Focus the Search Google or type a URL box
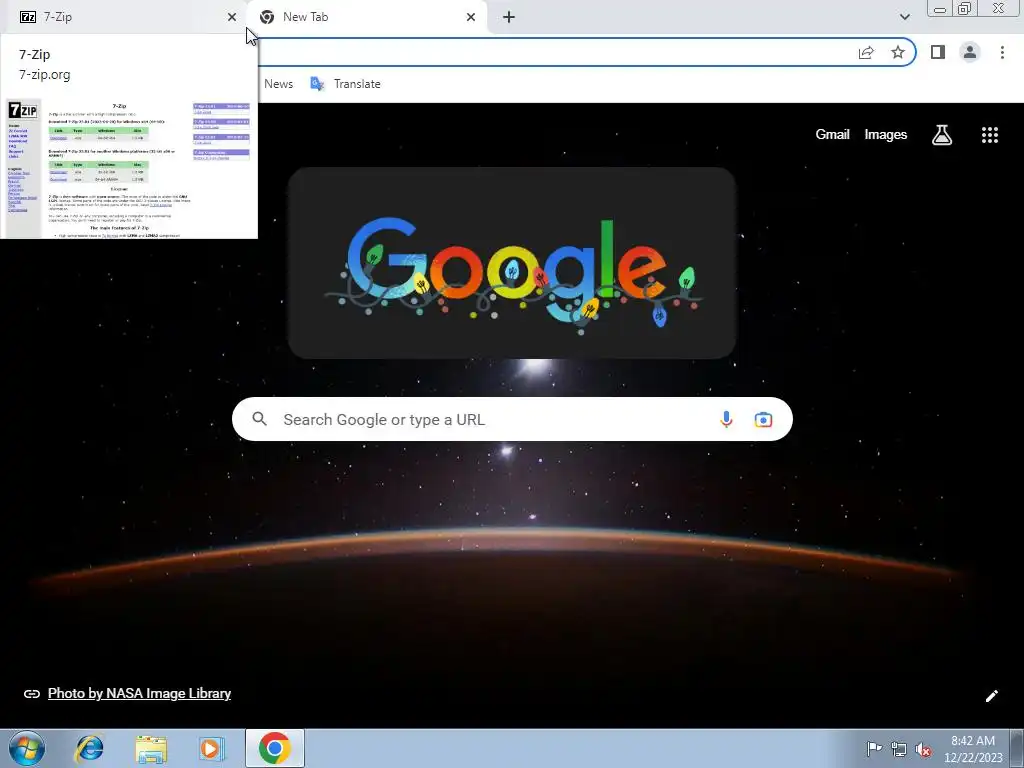This screenshot has width=1024, height=768. click(512, 419)
